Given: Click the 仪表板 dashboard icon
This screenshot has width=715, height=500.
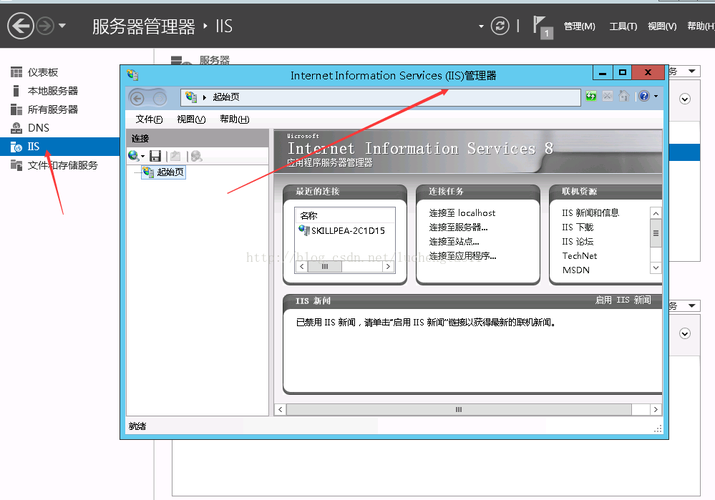Looking at the screenshot, I should pos(16,72).
